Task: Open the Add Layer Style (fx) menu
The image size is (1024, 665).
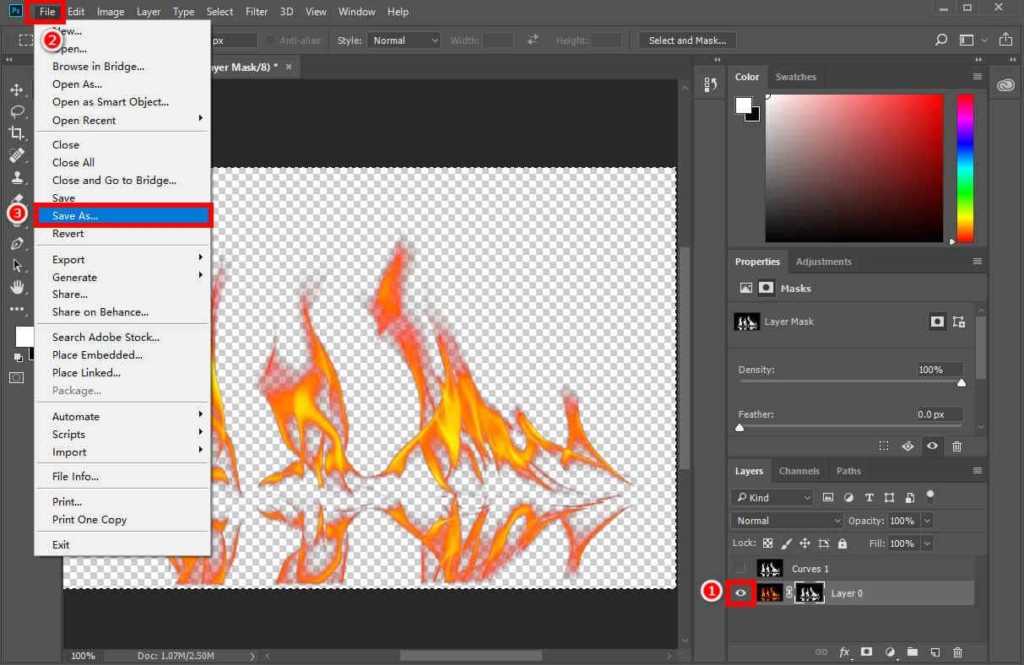Action: point(845,651)
